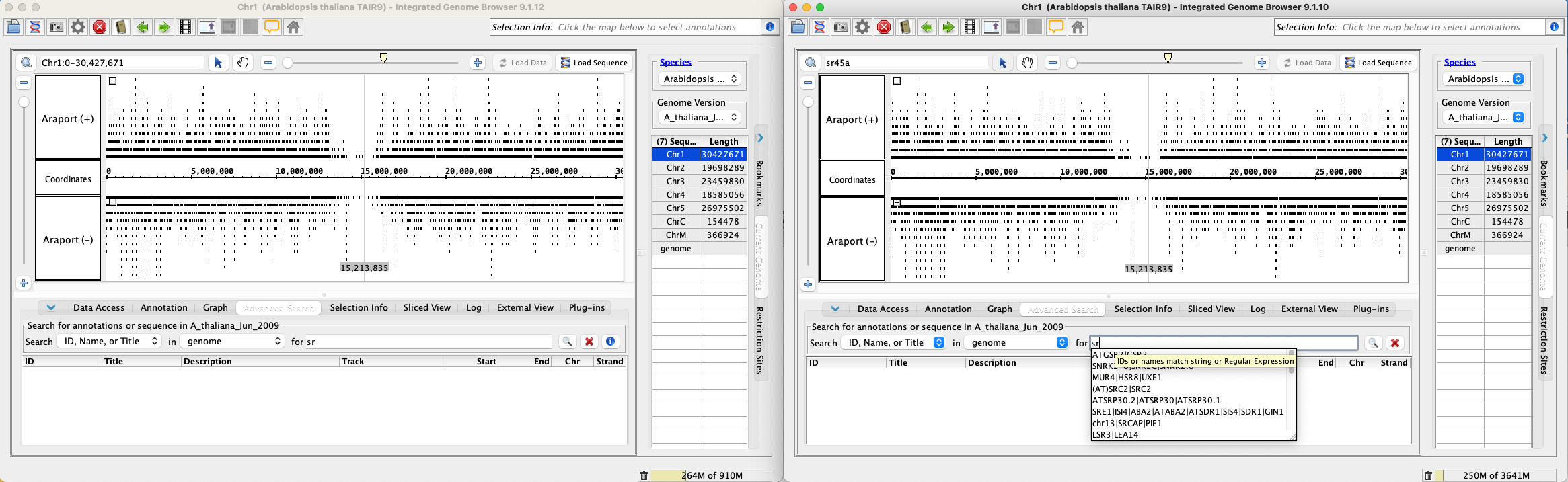Click the filmstrip icon in right window toolbar
1568x482 pixels.
[970, 27]
